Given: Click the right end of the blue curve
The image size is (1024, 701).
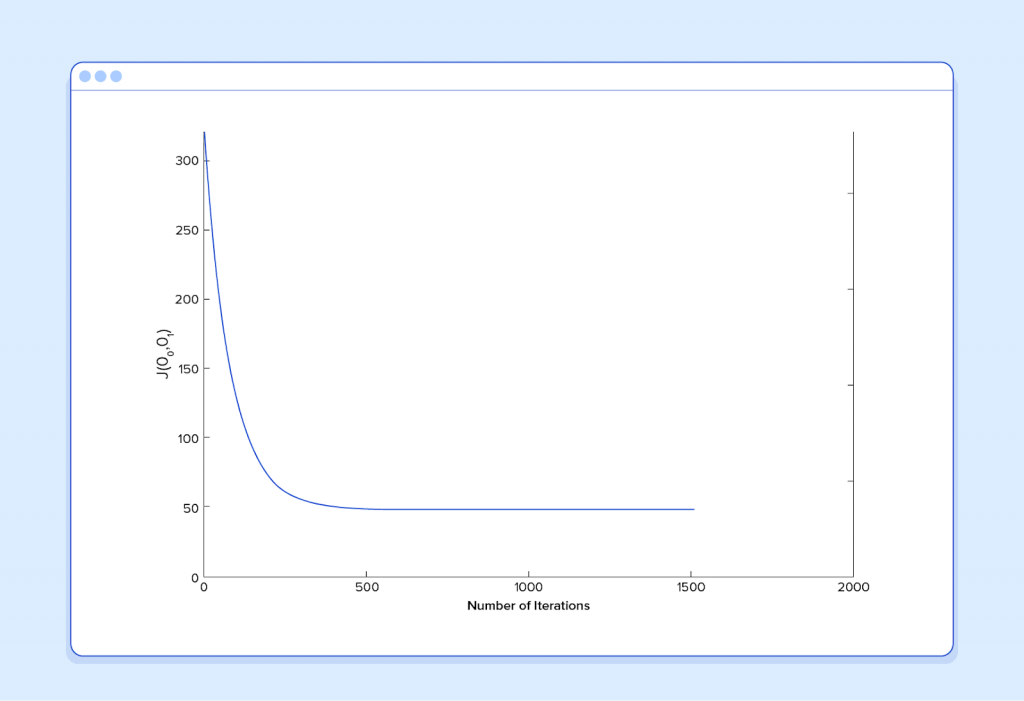Looking at the screenshot, I should pos(693,509).
